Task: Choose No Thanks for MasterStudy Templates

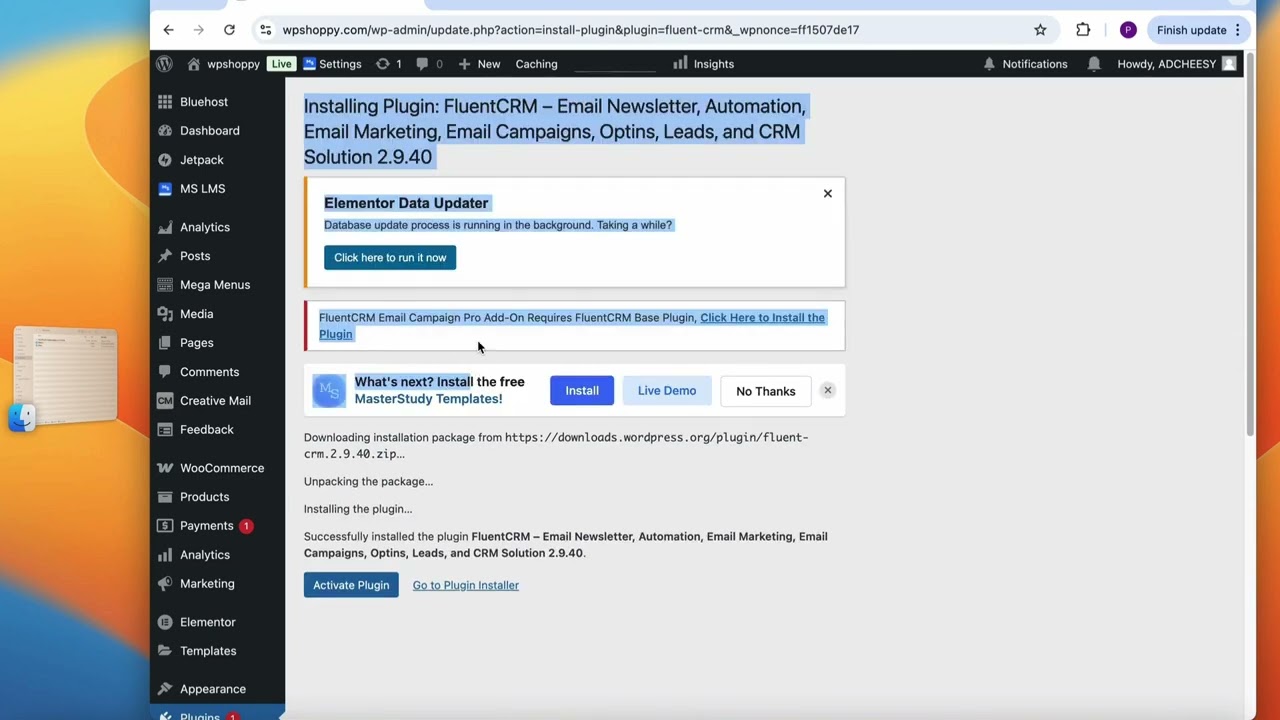Action: (x=766, y=391)
